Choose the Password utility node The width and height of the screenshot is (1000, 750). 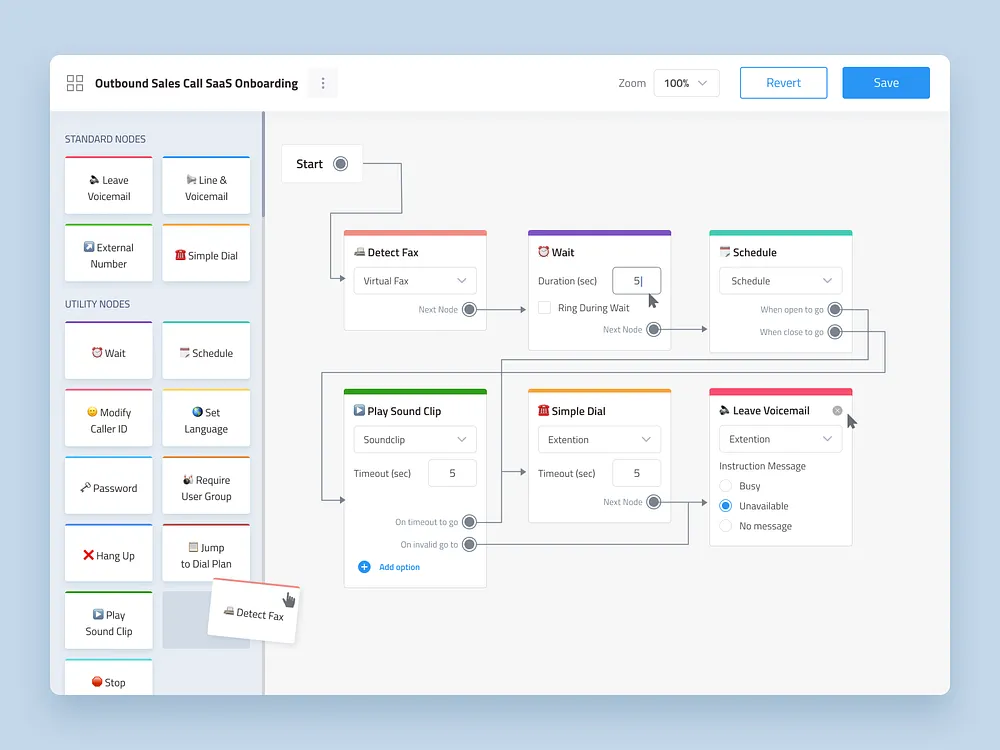(x=108, y=486)
